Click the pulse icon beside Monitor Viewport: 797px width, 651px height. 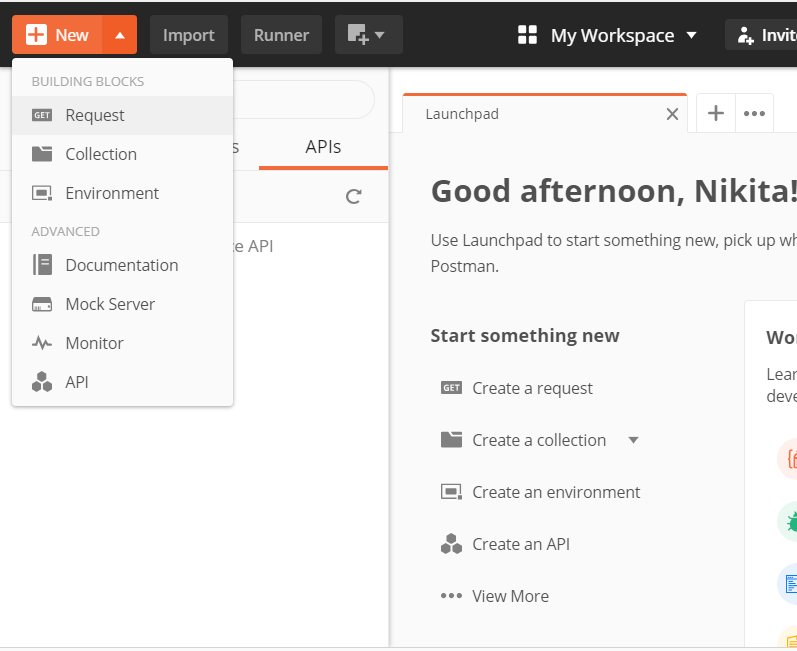pyautogui.click(x=42, y=344)
